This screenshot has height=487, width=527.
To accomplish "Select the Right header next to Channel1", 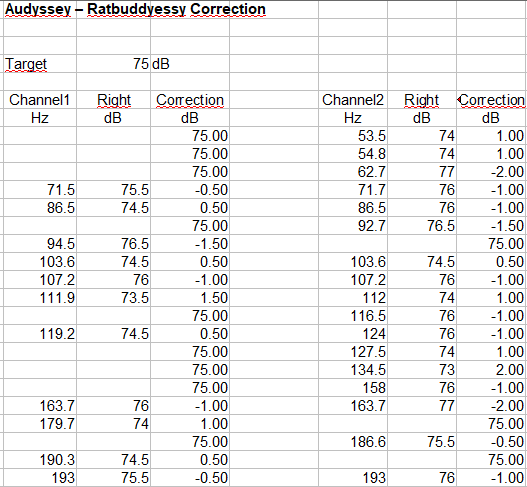I will [114, 100].
